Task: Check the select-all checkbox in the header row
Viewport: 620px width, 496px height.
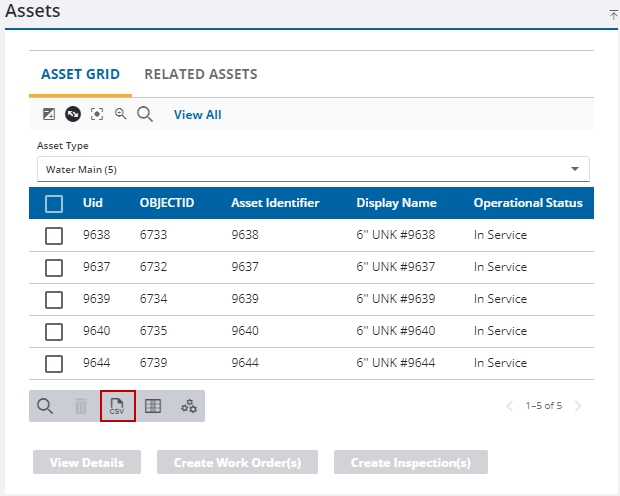Action: coord(54,203)
